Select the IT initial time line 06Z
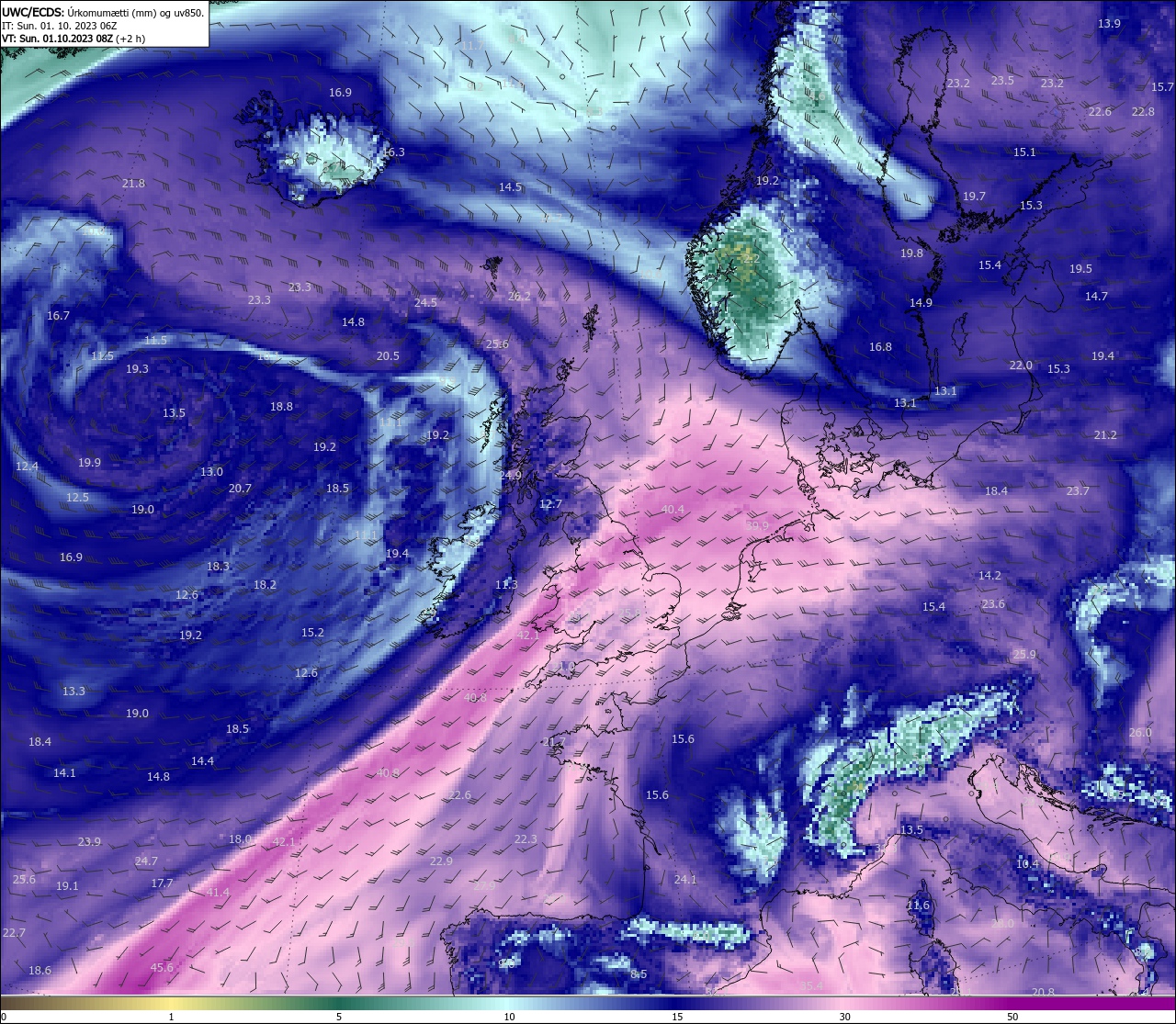Viewport: 1176px width, 1024px height. click(59, 26)
